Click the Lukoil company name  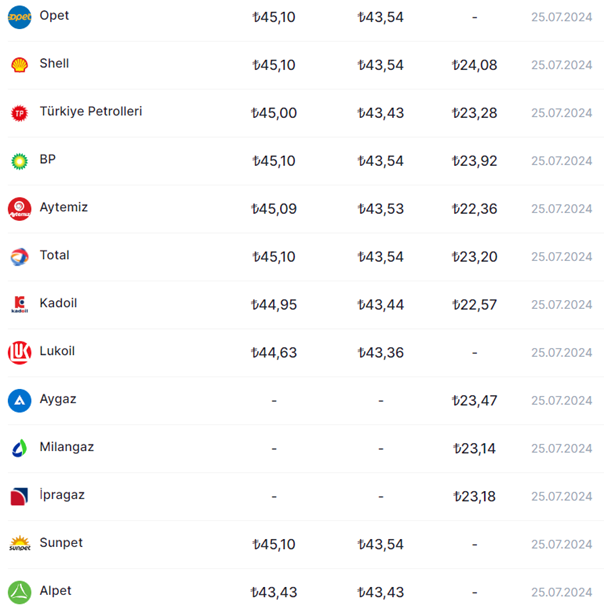pos(57,351)
